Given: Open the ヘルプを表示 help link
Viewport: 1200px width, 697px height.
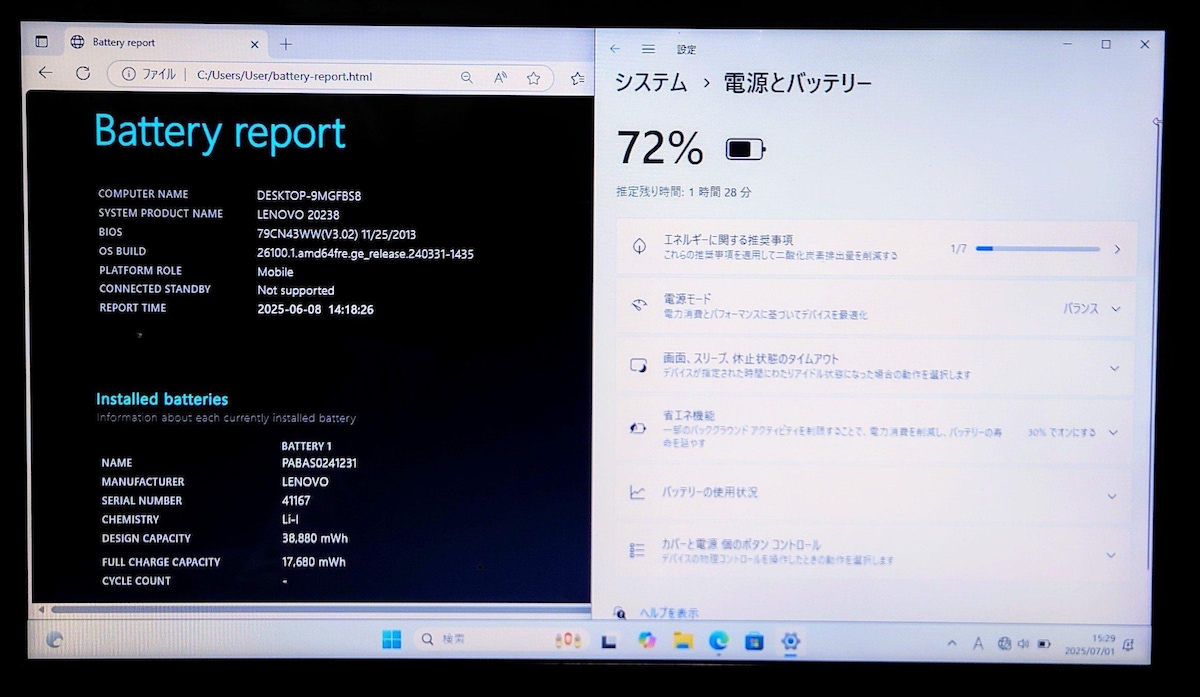Looking at the screenshot, I should (667, 612).
